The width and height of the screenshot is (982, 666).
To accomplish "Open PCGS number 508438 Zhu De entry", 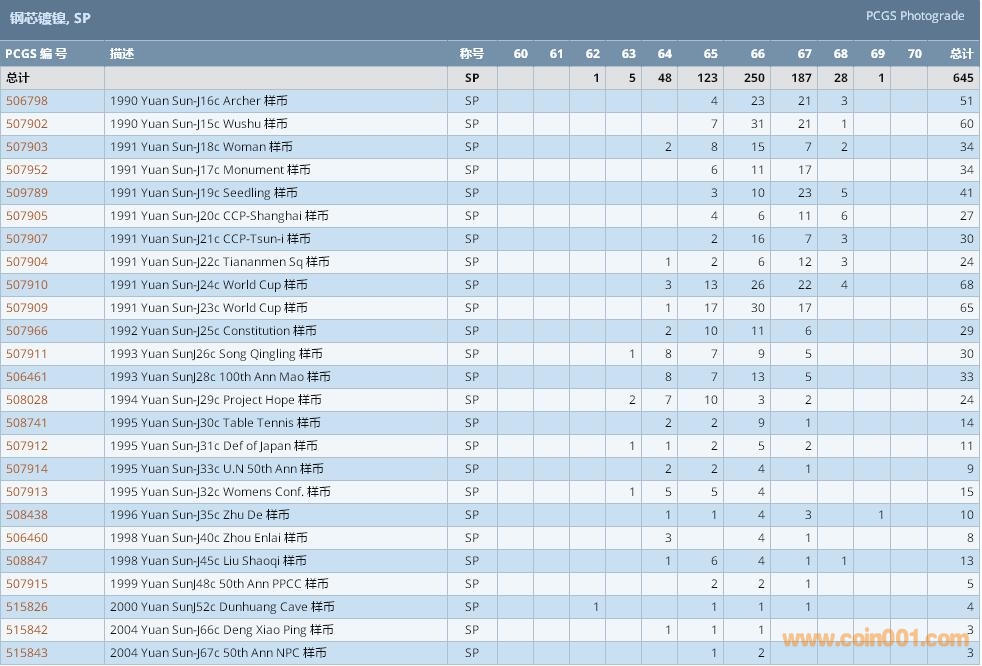I will click(x=27, y=515).
